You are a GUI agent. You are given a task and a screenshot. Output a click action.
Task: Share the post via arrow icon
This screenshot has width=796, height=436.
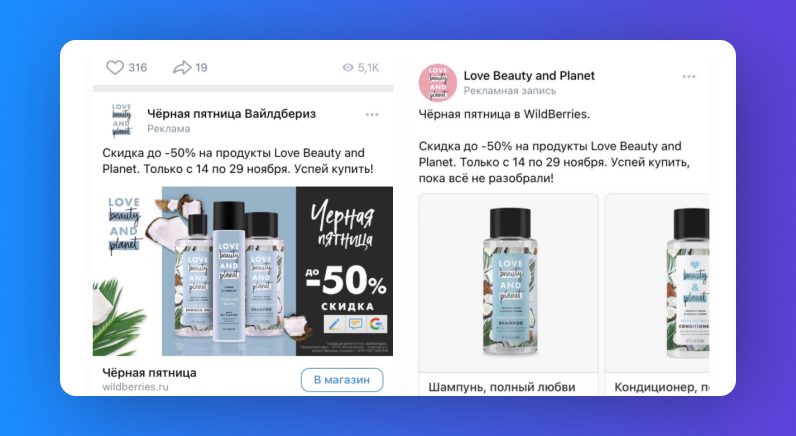click(182, 68)
